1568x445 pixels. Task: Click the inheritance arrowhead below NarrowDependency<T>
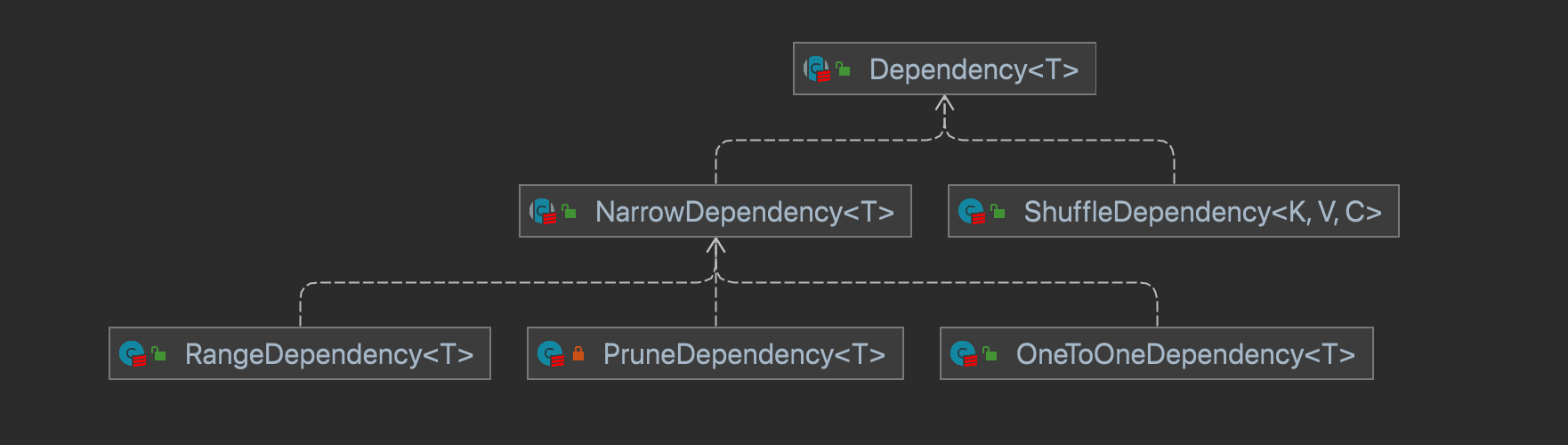coord(715,247)
